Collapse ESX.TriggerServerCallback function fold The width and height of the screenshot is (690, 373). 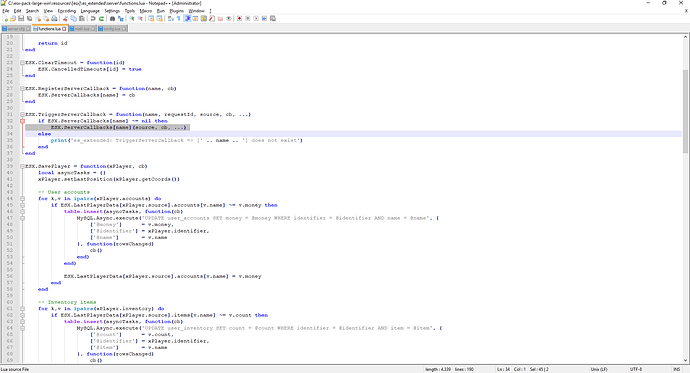click(x=22, y=114)
